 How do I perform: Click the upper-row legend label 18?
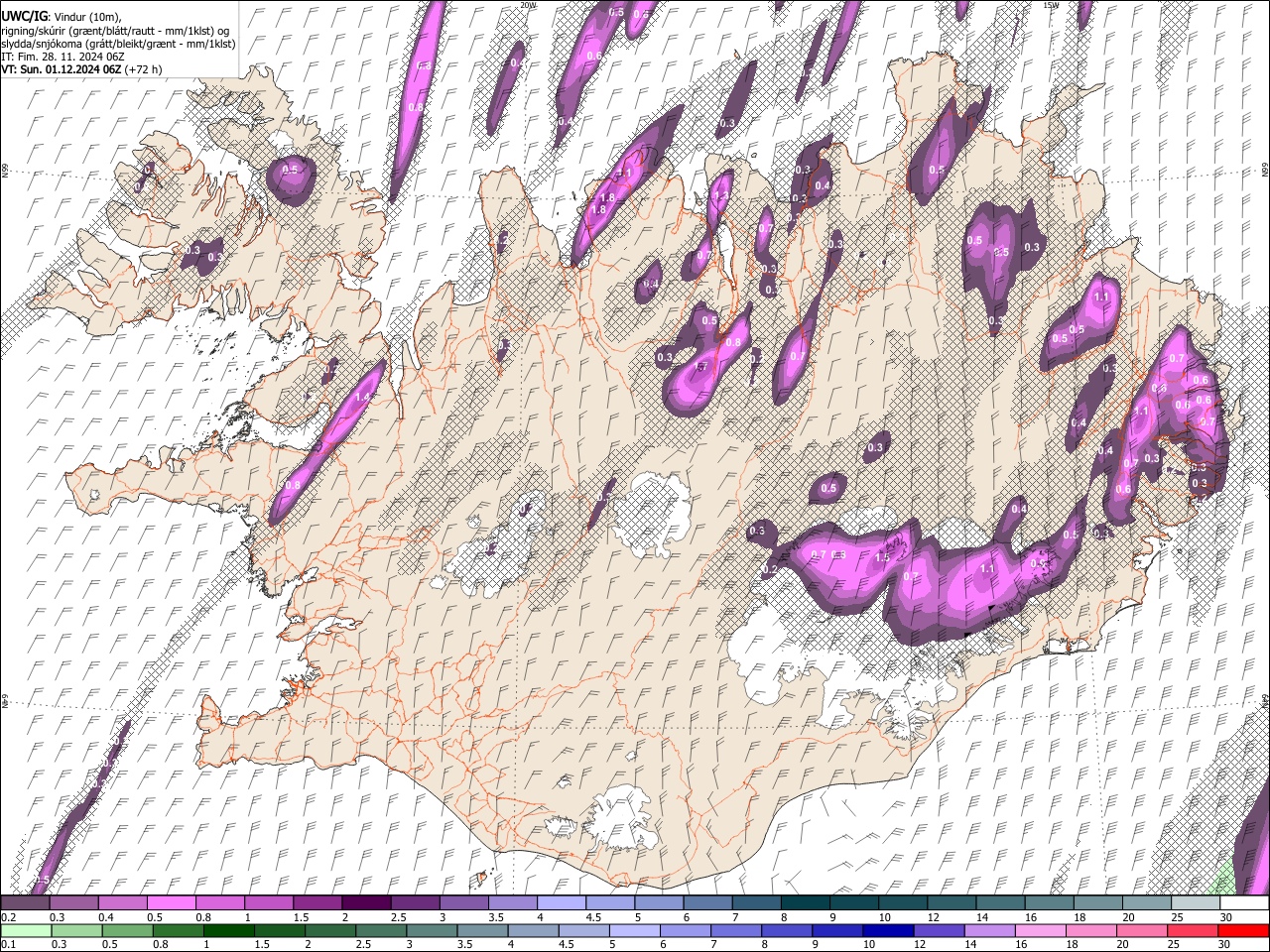[1079, 917]
